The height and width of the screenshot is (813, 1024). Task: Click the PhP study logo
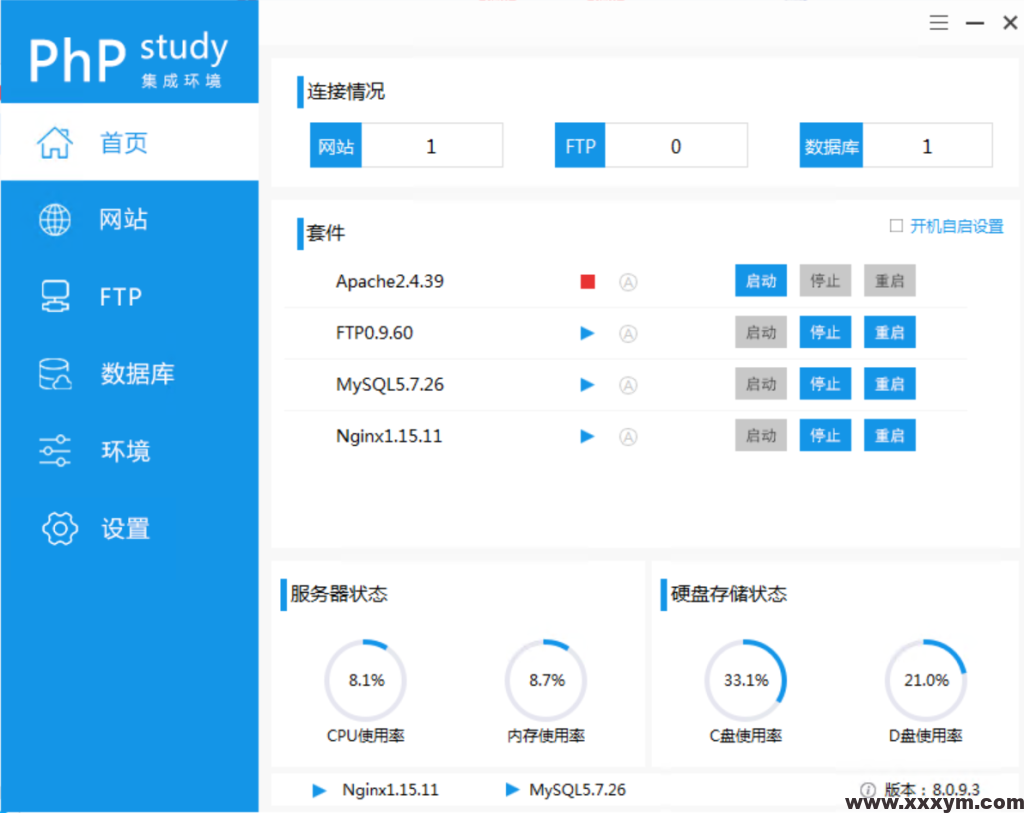pos(129,56)
